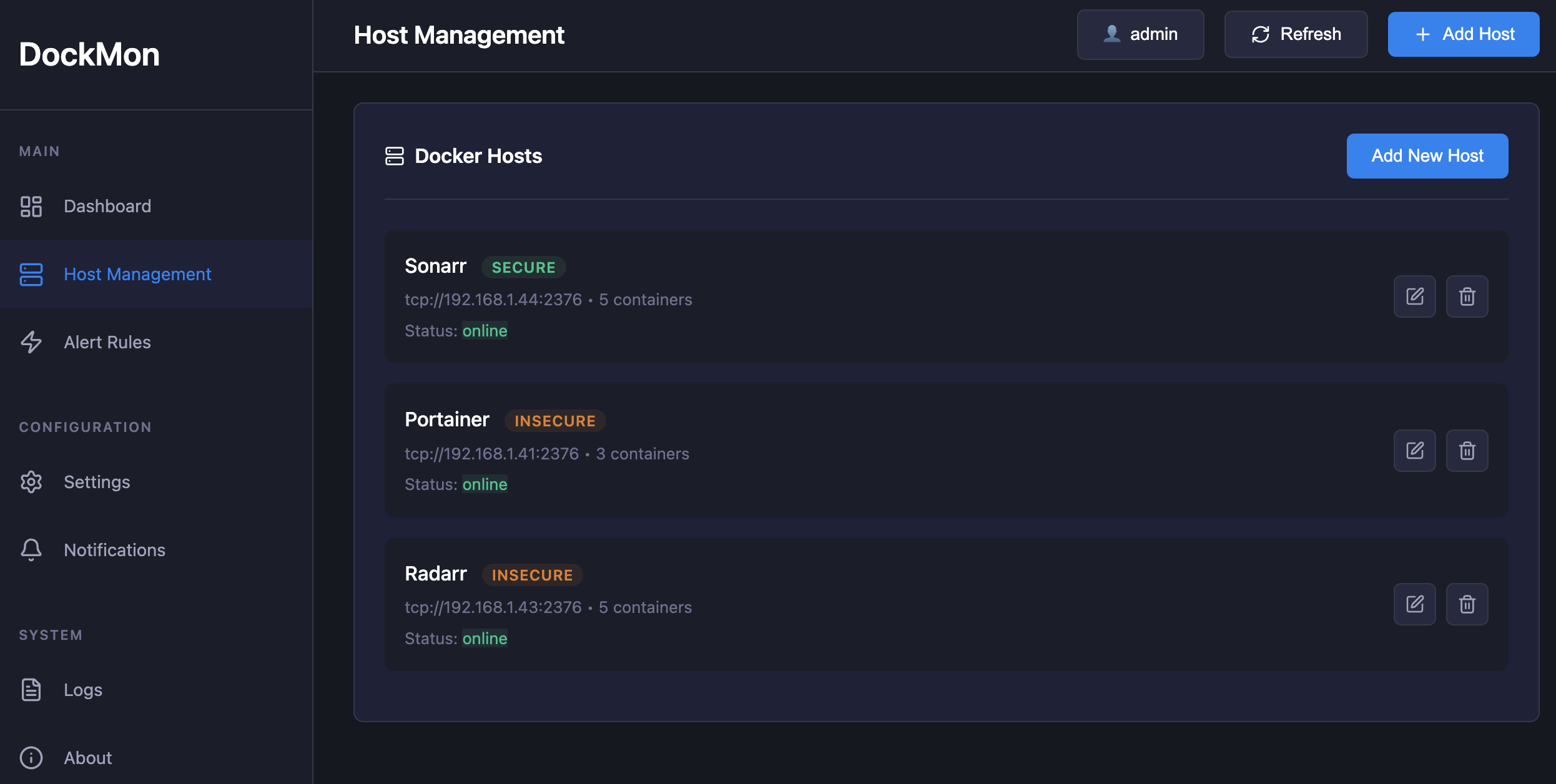Click the Alert Rules lightning icon
The image size is (1556, 784).
click(31, 342)
